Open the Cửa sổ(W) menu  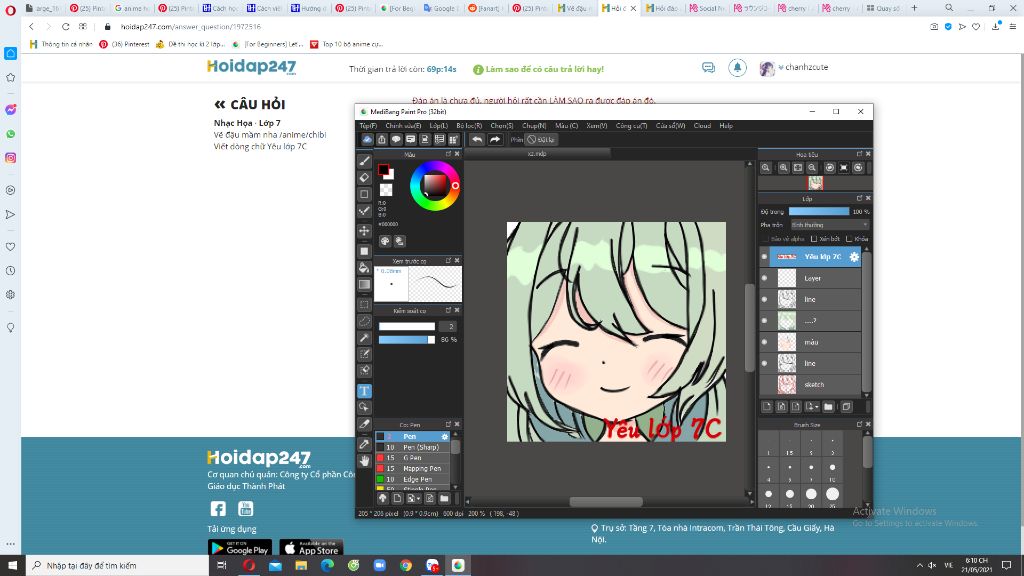pos(670,125)
